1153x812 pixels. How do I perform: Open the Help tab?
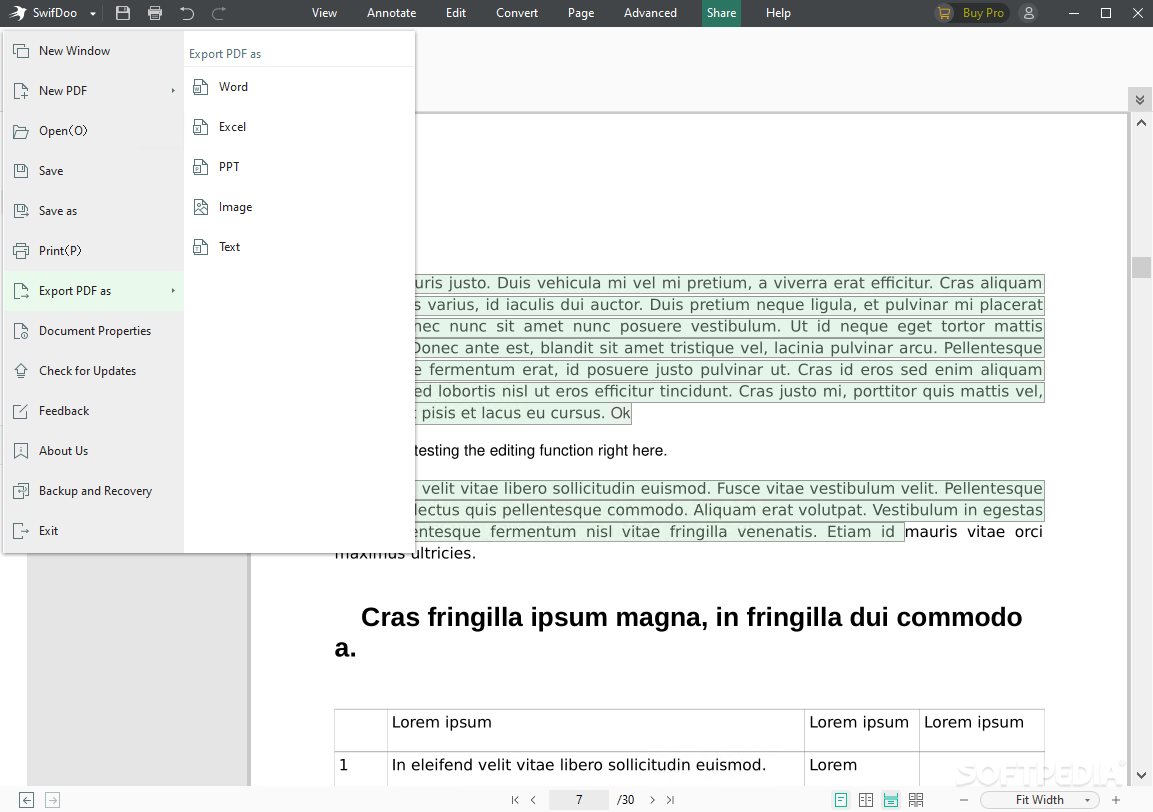pos(778,13)
